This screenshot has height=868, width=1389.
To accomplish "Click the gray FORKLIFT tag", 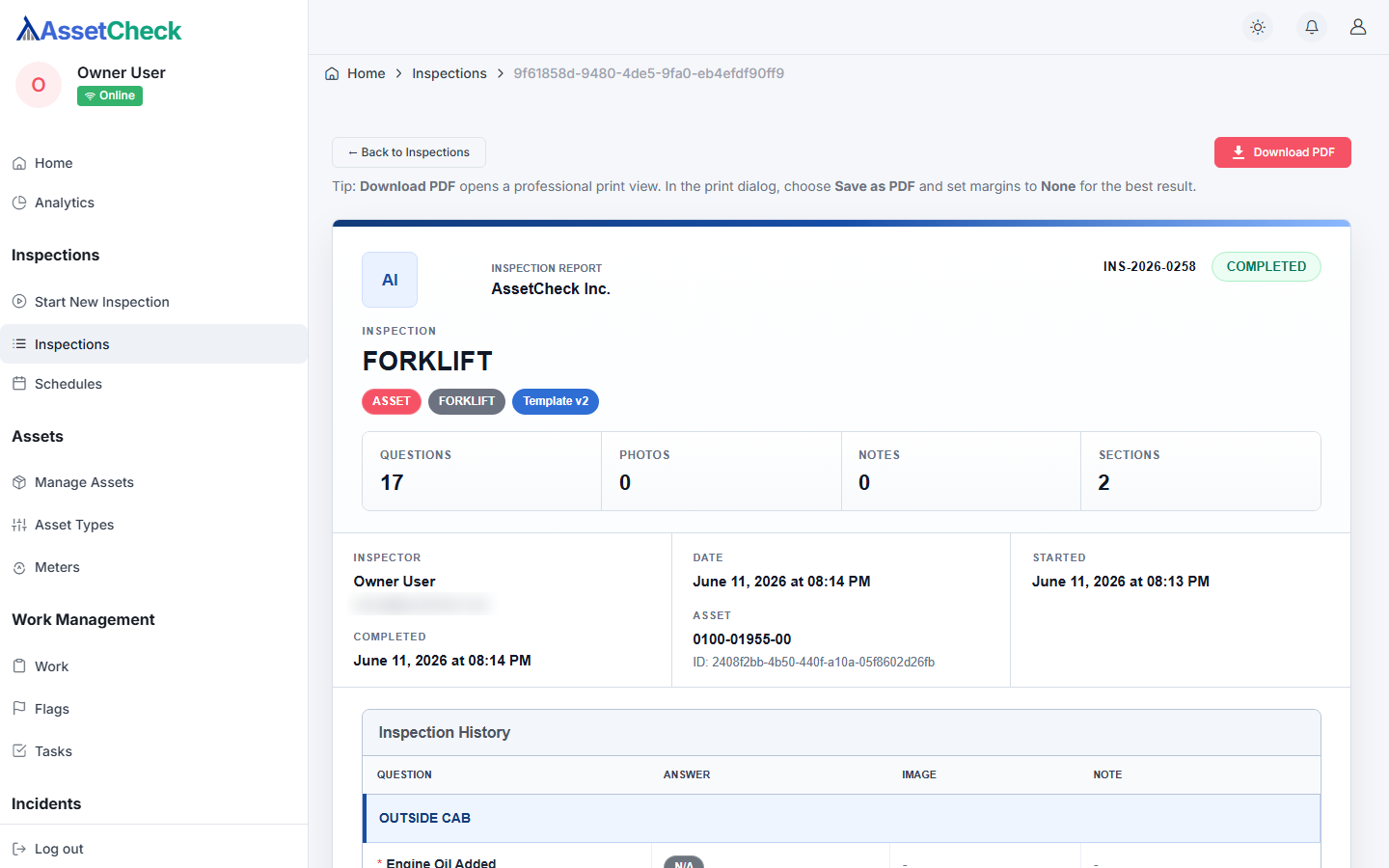I will pyautogui.click(x=467, y=401).
